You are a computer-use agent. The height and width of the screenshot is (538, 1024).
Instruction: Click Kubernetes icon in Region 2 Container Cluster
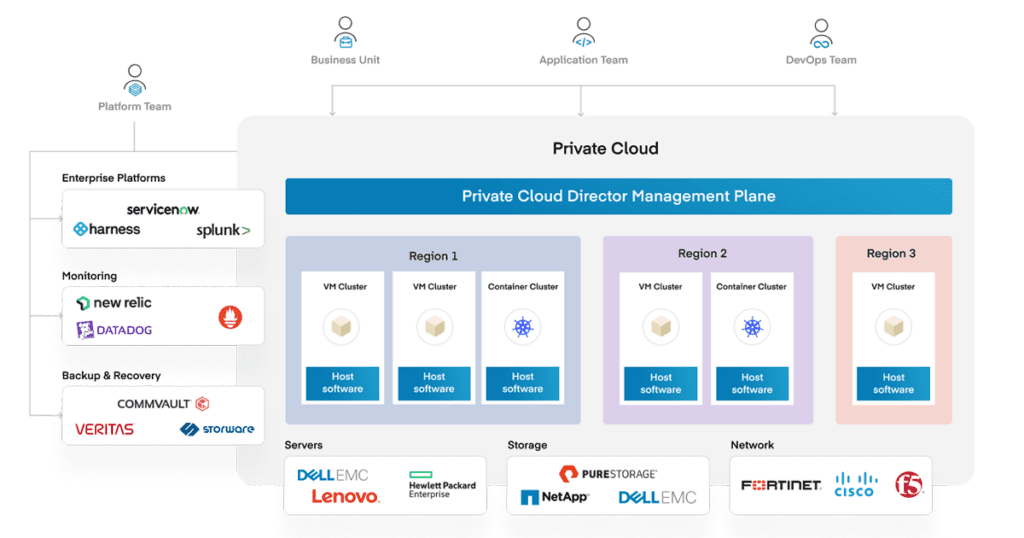coord(751,327)
